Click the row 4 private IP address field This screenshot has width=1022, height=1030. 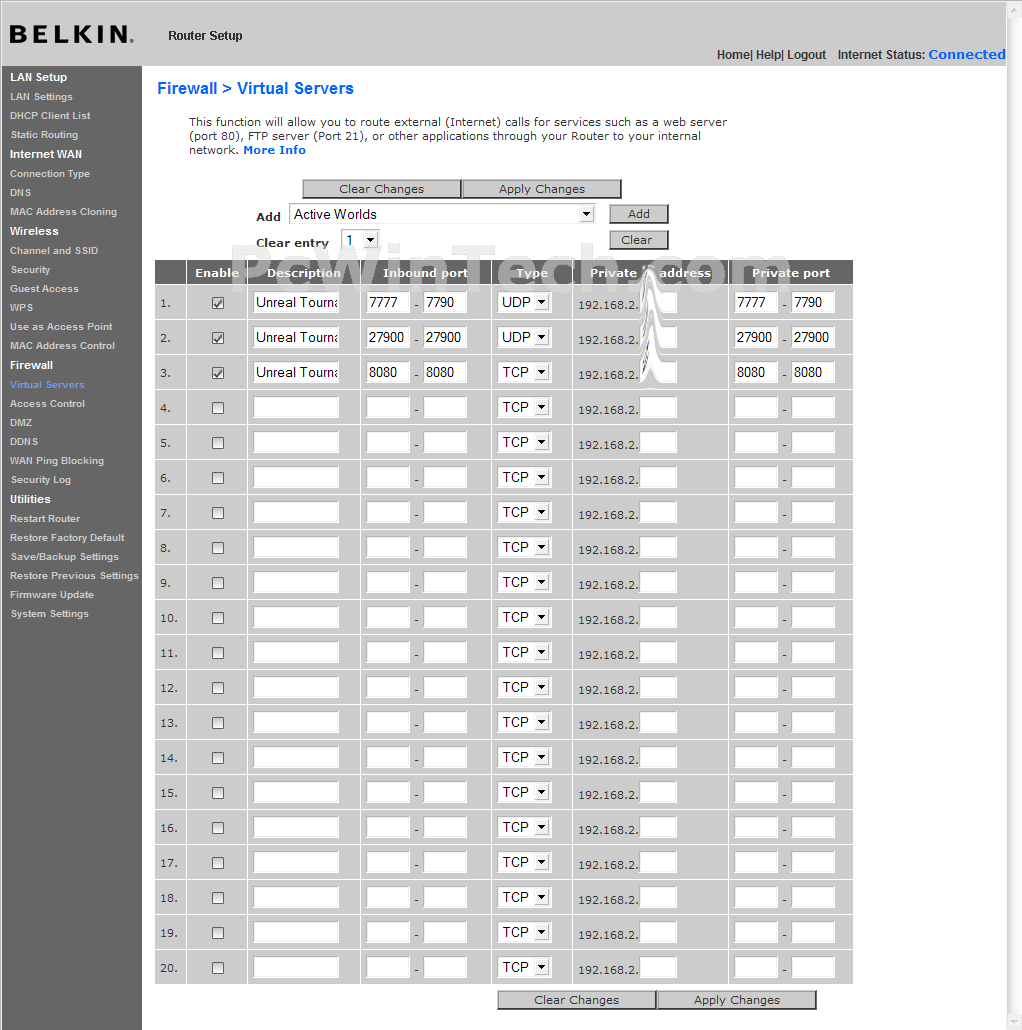coord(658,407)
